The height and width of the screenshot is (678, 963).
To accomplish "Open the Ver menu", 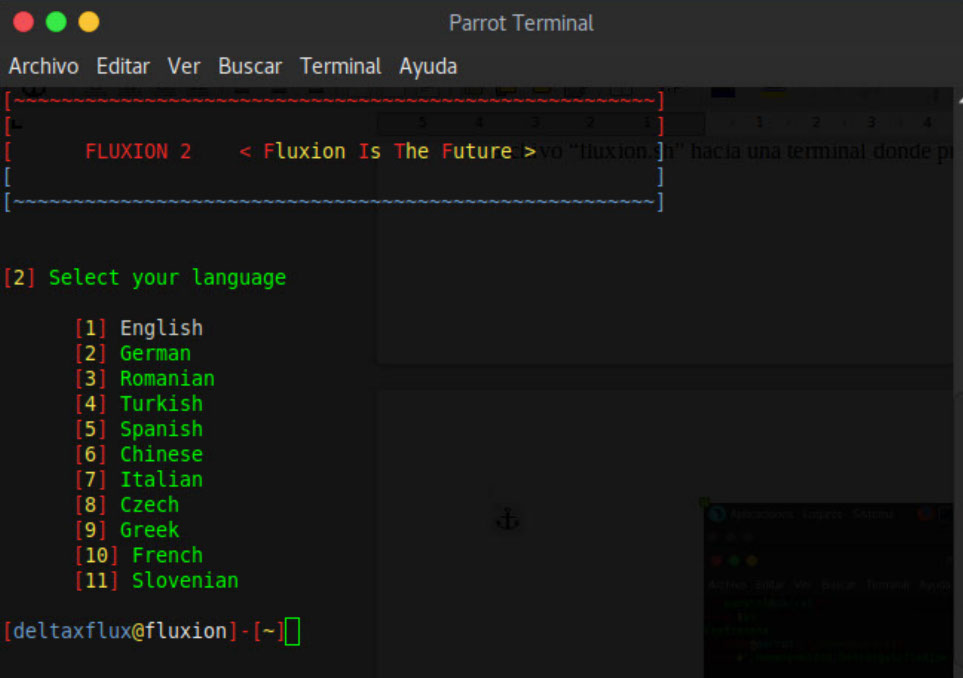I will point(184,66).
